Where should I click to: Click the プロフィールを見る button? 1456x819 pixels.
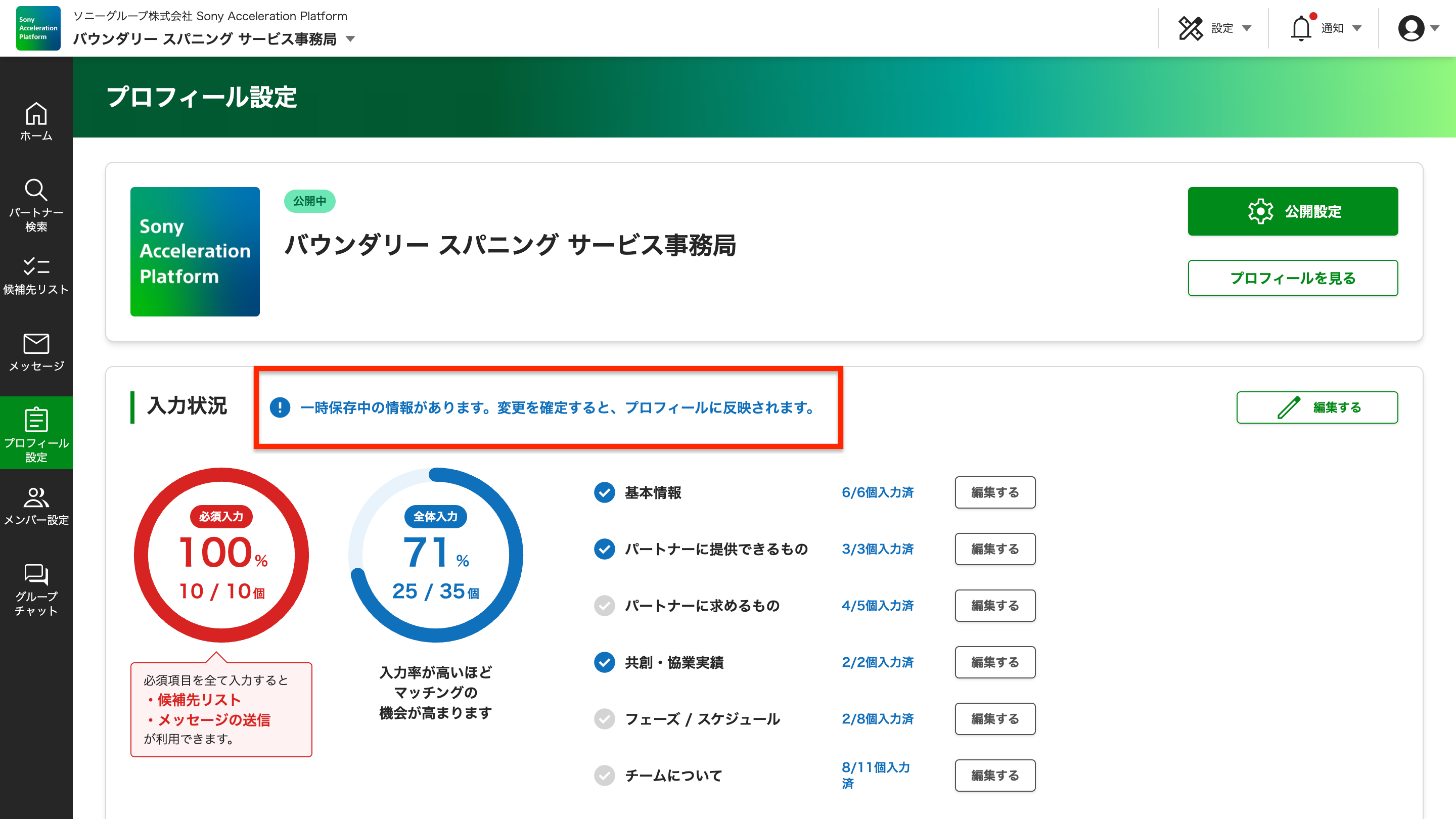[1293, 278]
